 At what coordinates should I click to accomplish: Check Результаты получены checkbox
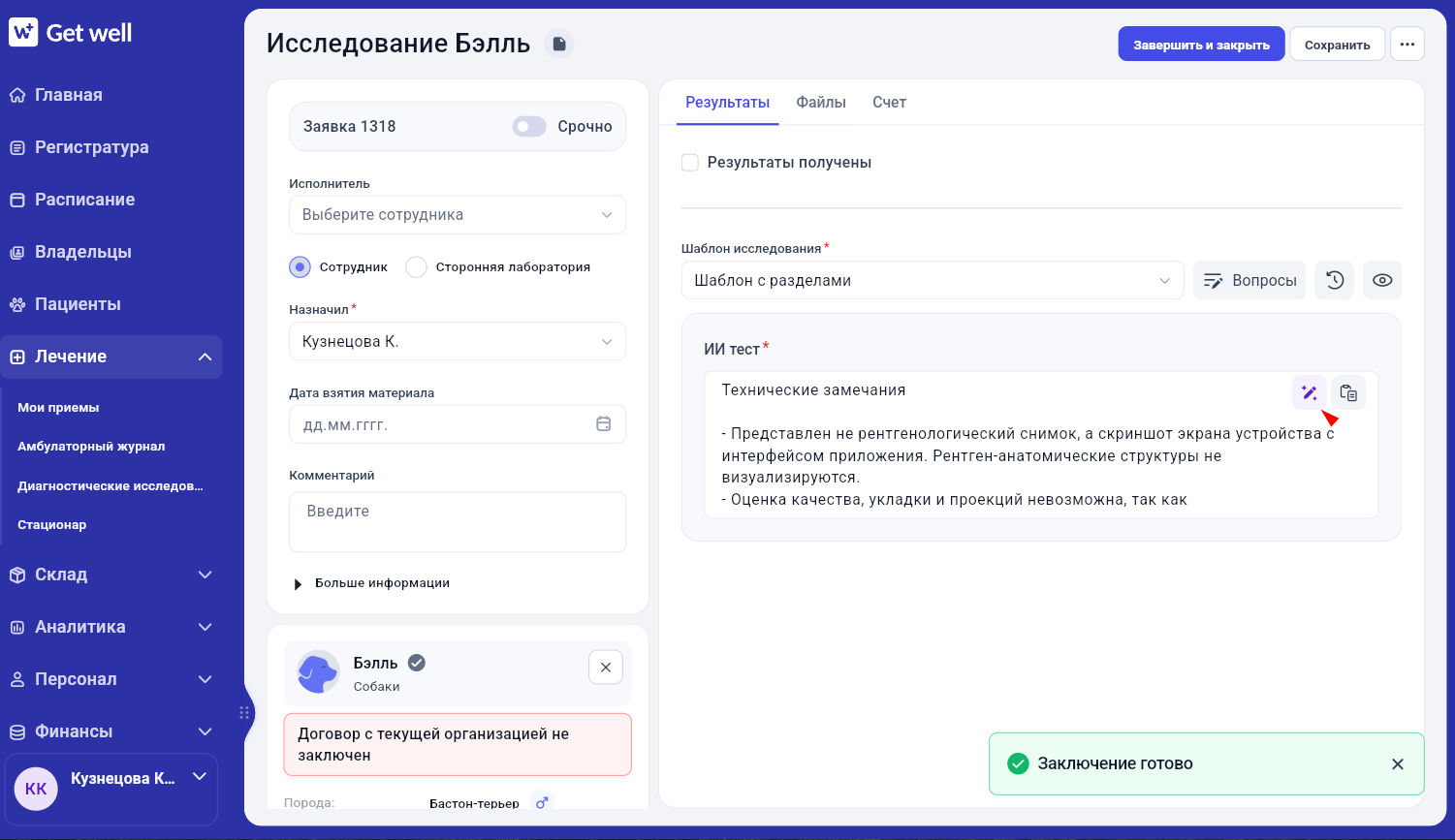[x=690, y=162]
